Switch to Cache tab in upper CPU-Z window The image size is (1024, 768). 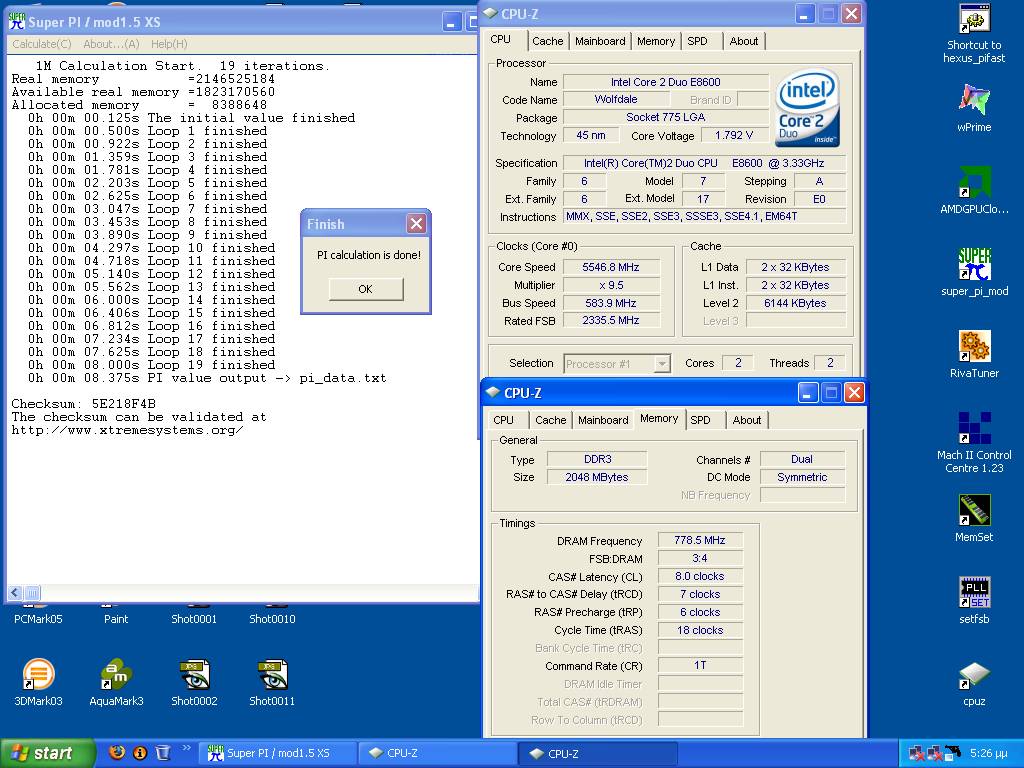547,41
